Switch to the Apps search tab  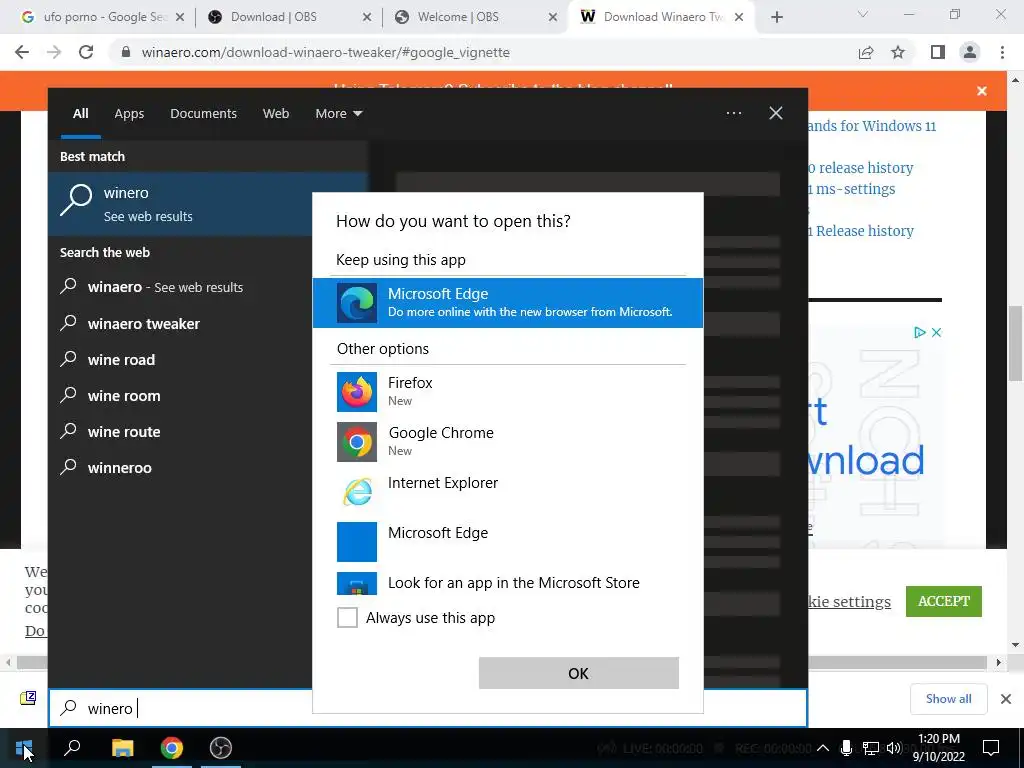[129, 113]
